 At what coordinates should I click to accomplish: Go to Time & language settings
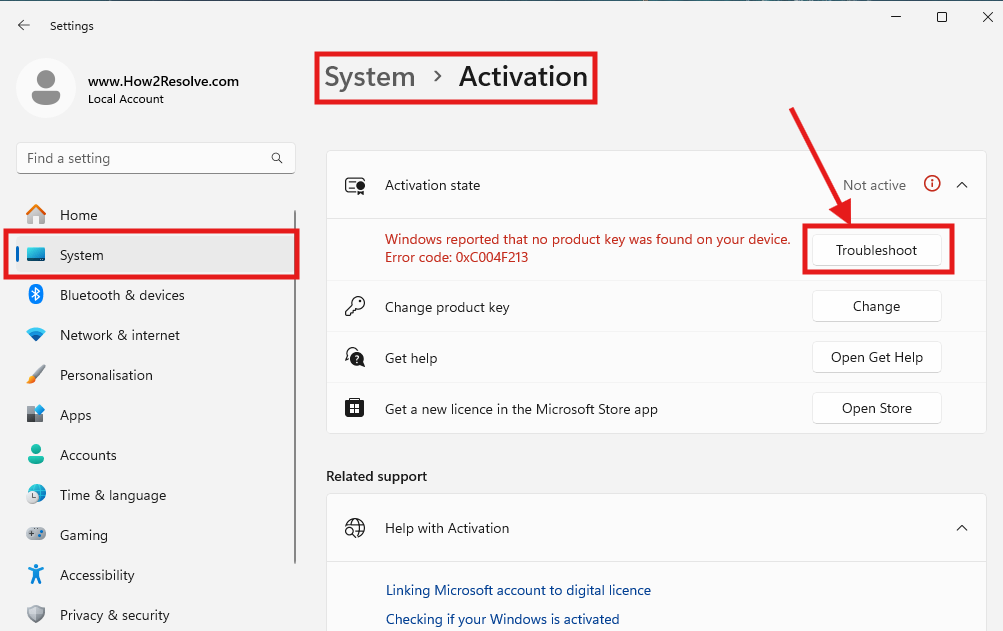[x=153, y=495]
